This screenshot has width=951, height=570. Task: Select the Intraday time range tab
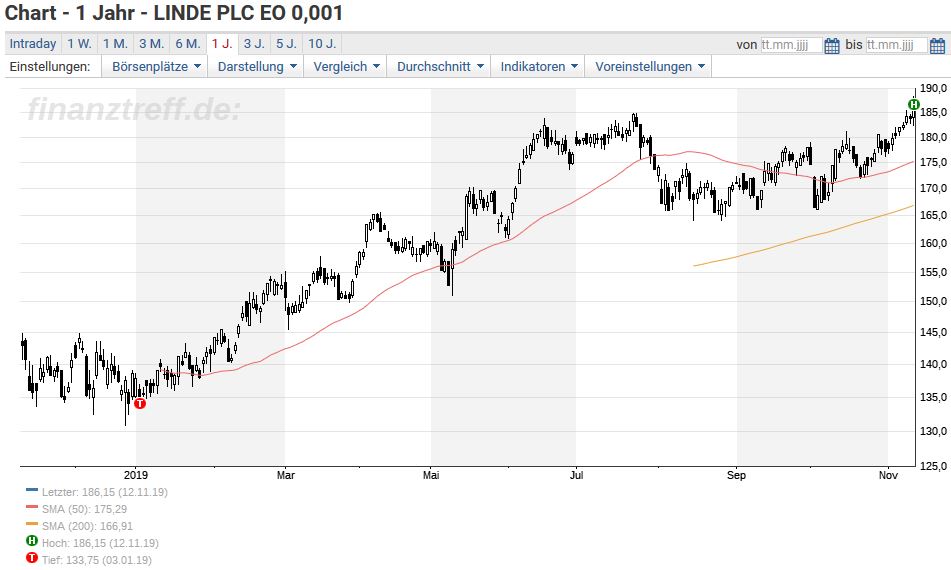(x=33, y=44)
